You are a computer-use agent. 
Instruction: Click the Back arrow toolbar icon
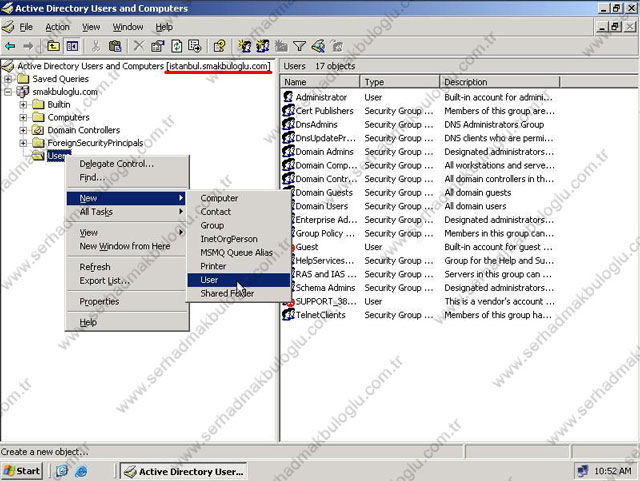[10, 46]
